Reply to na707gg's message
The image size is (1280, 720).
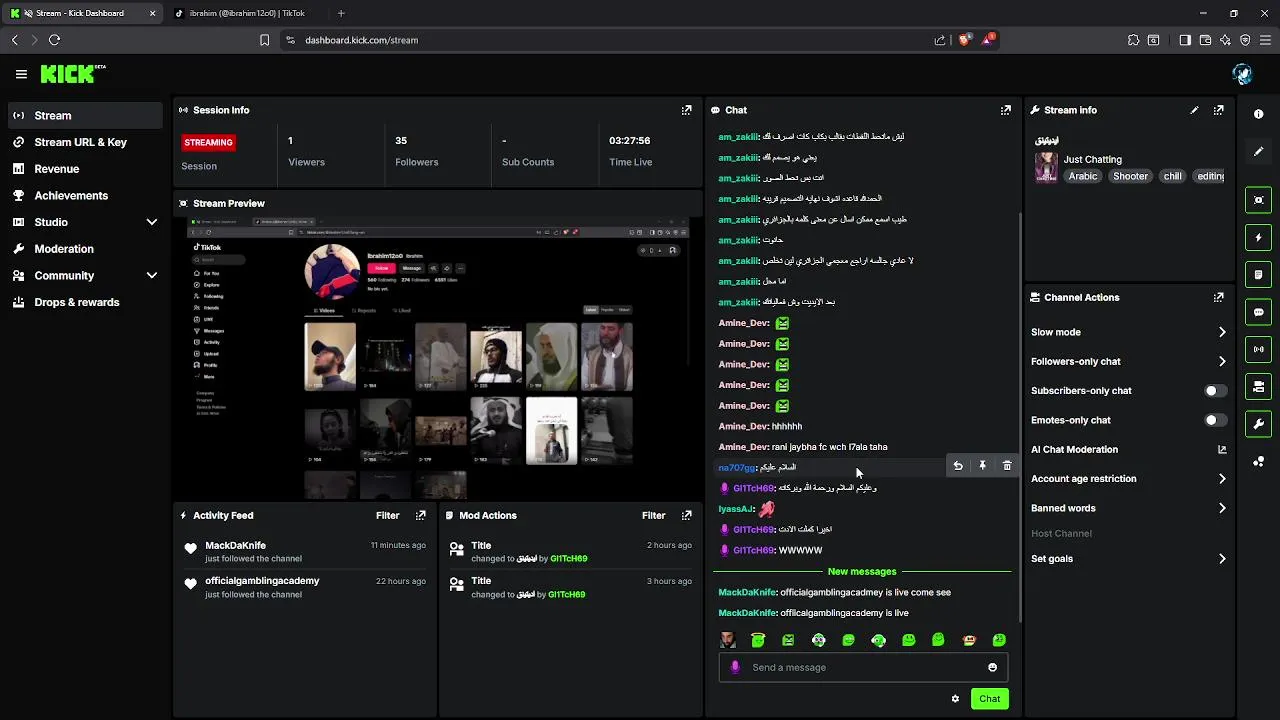(958, 466)
